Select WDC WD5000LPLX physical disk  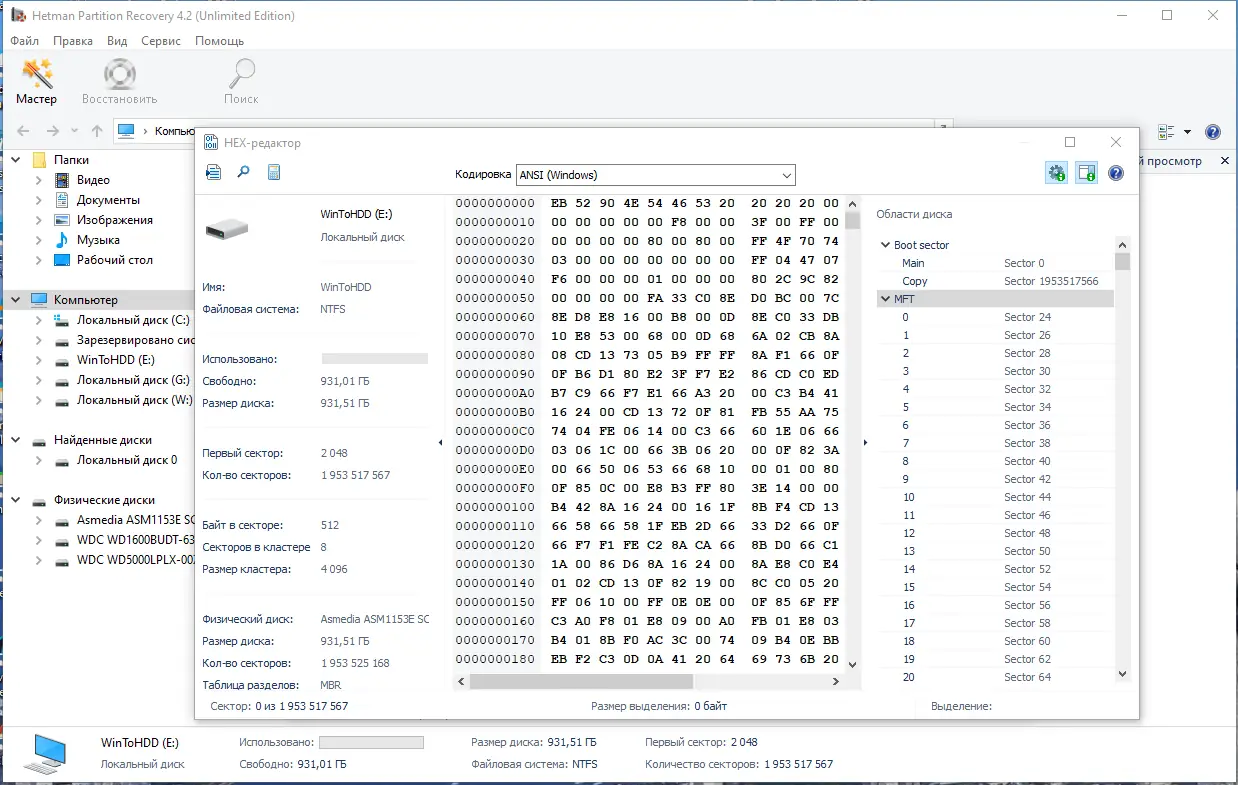(x=135, y=560)
